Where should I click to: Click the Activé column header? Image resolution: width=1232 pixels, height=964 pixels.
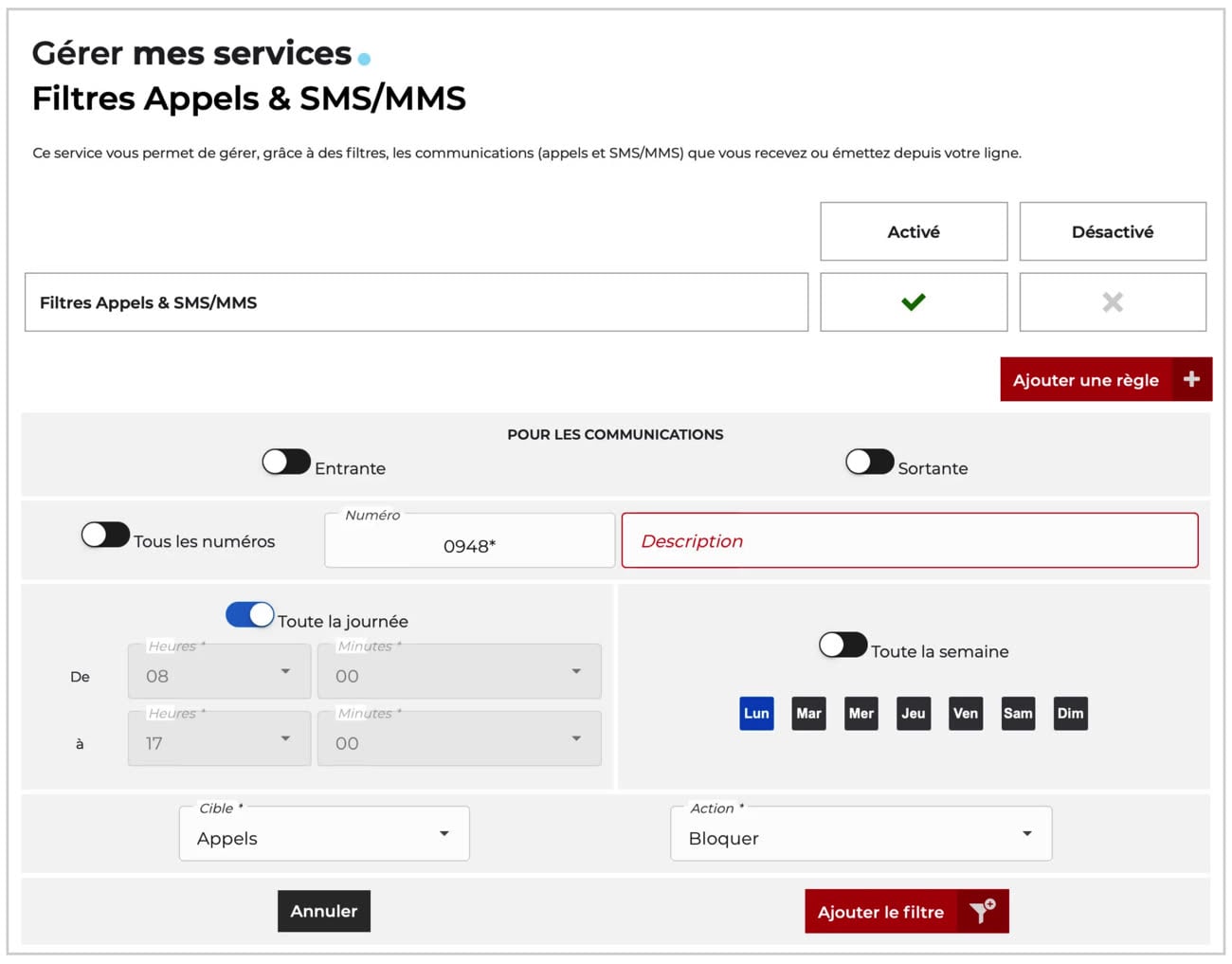913,231
